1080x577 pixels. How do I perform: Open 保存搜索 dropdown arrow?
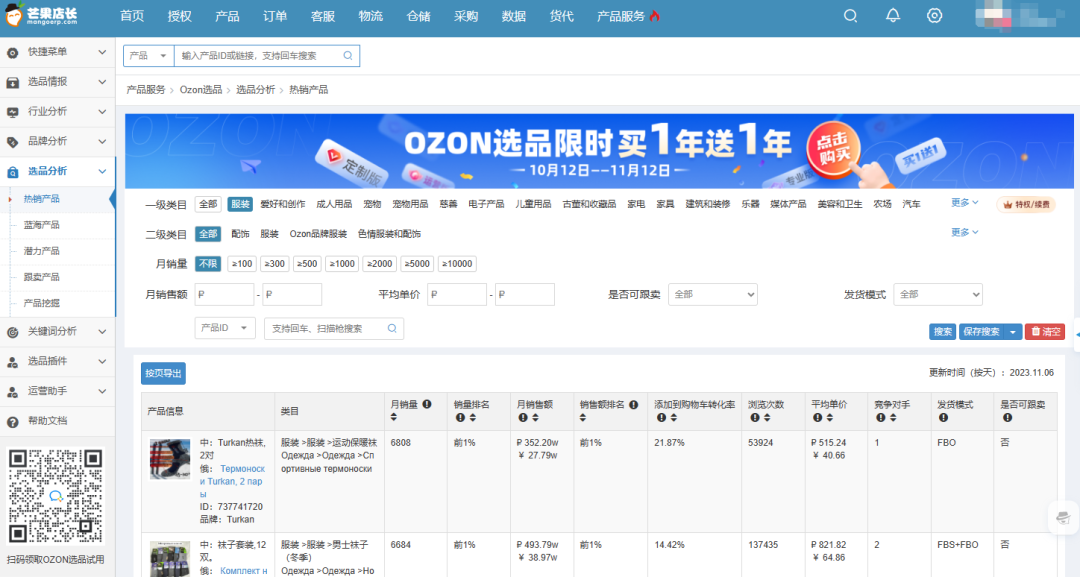[x=1012, y=332]
